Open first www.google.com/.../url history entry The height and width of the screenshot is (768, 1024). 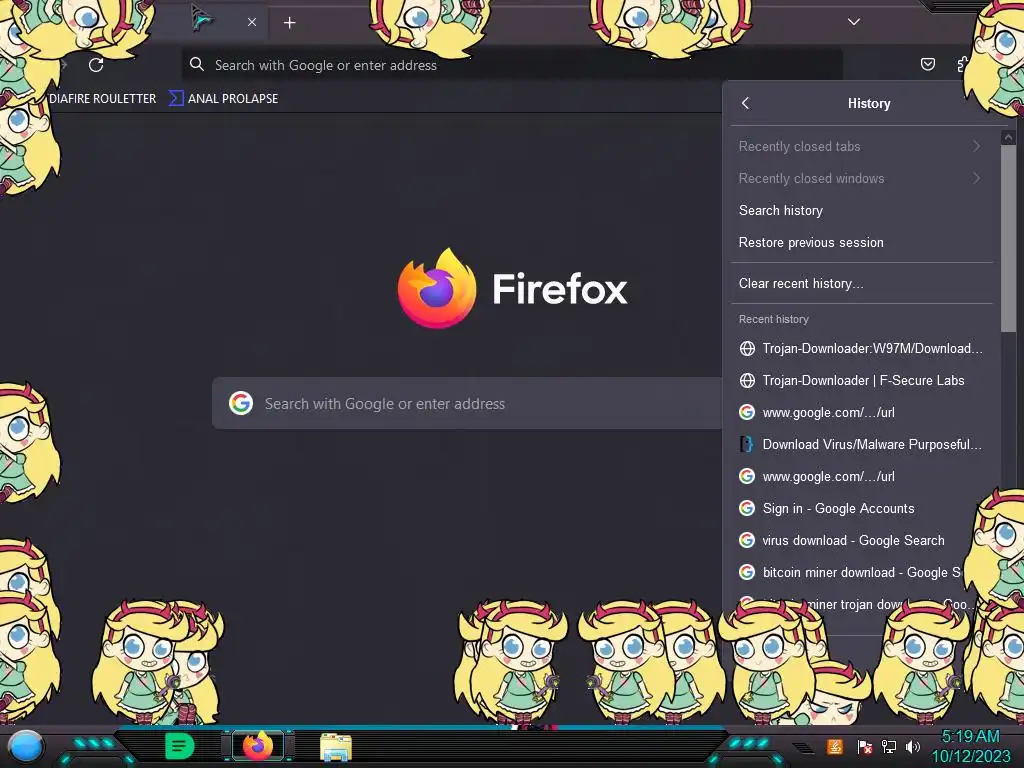[x=861, y=413]
